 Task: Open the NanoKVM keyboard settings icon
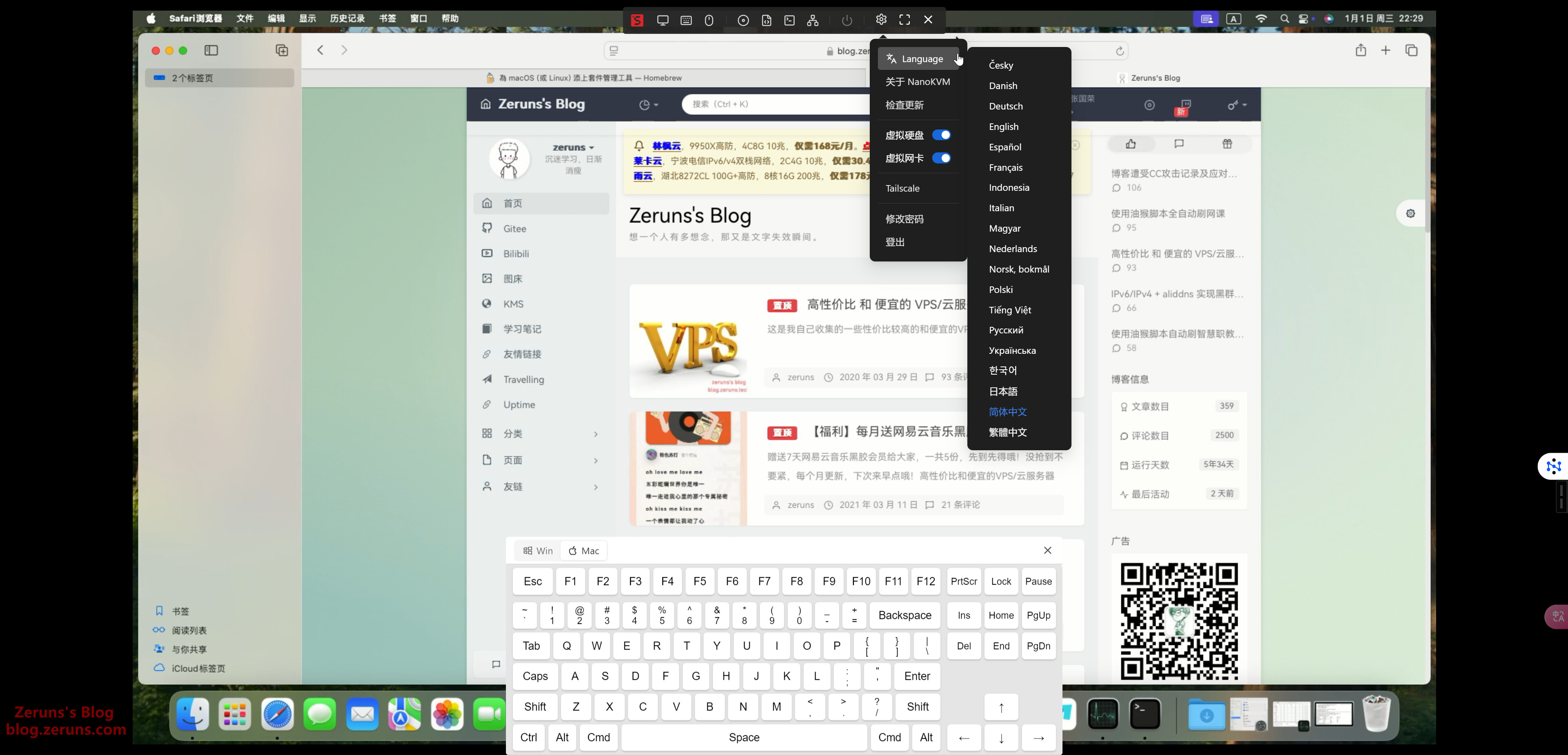686,20
